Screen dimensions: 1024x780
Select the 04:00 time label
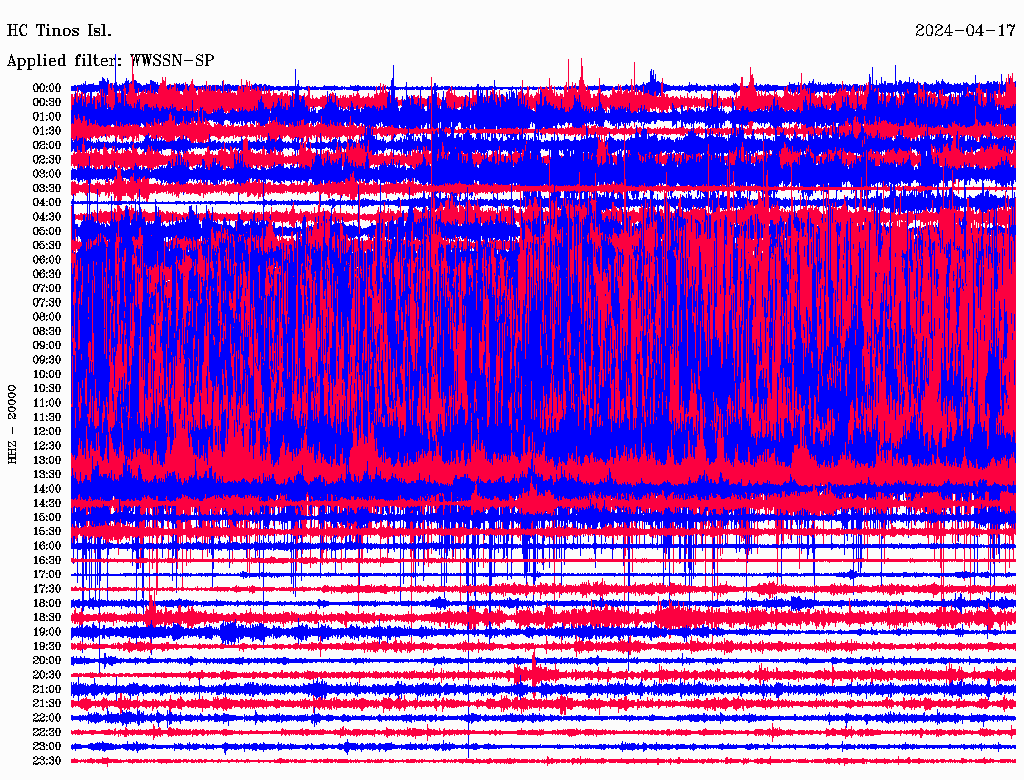(x=47, y=203)
